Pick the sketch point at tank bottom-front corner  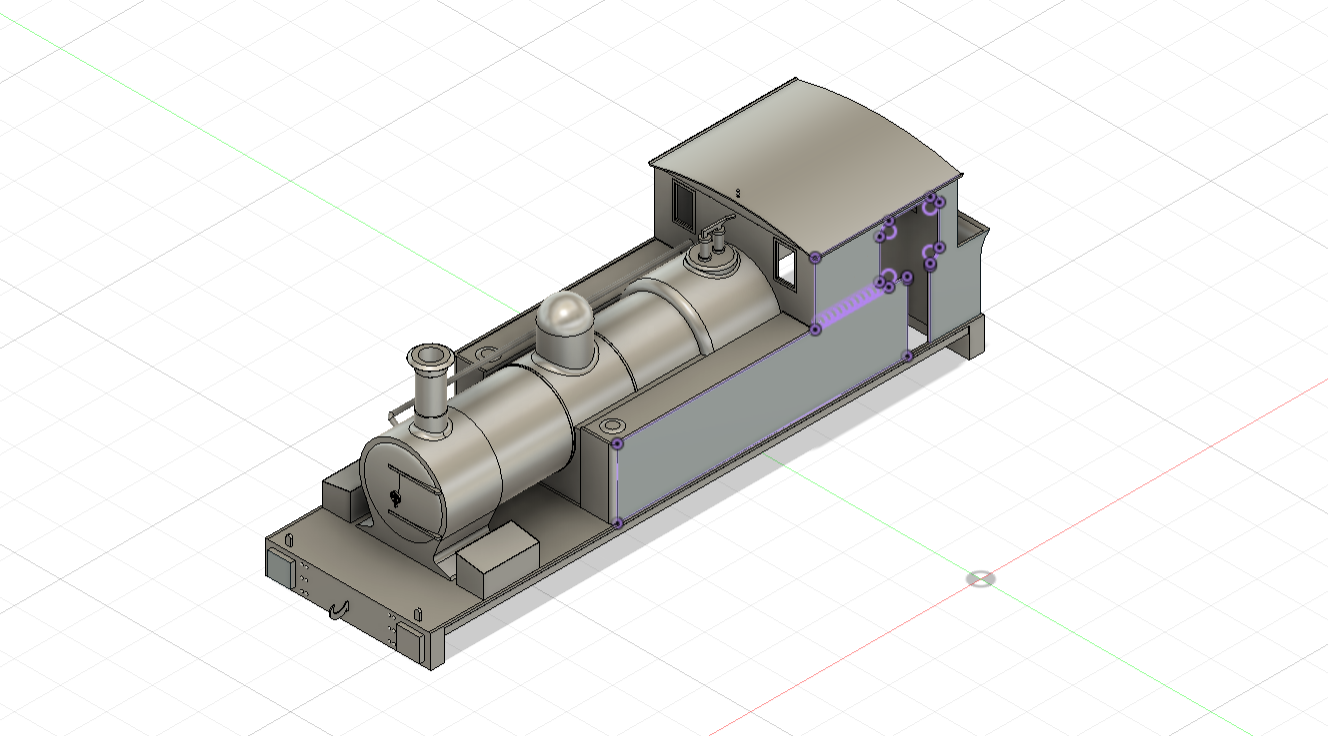pos(617,522)
